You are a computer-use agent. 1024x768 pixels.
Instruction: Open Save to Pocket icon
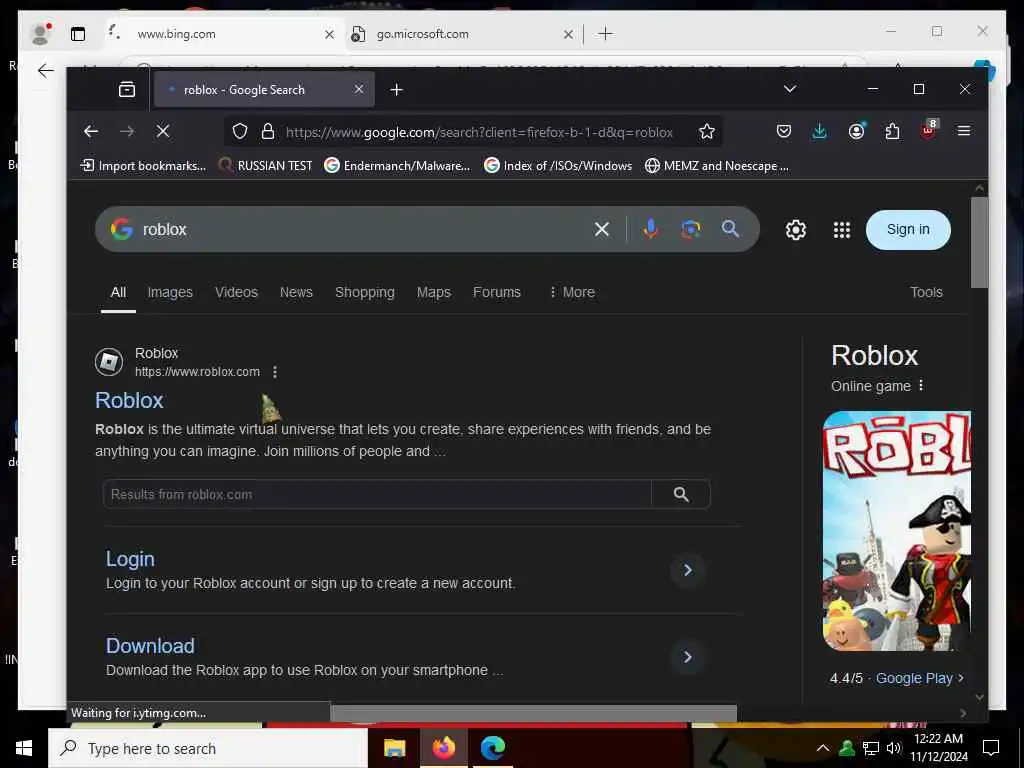pos(784,131)
